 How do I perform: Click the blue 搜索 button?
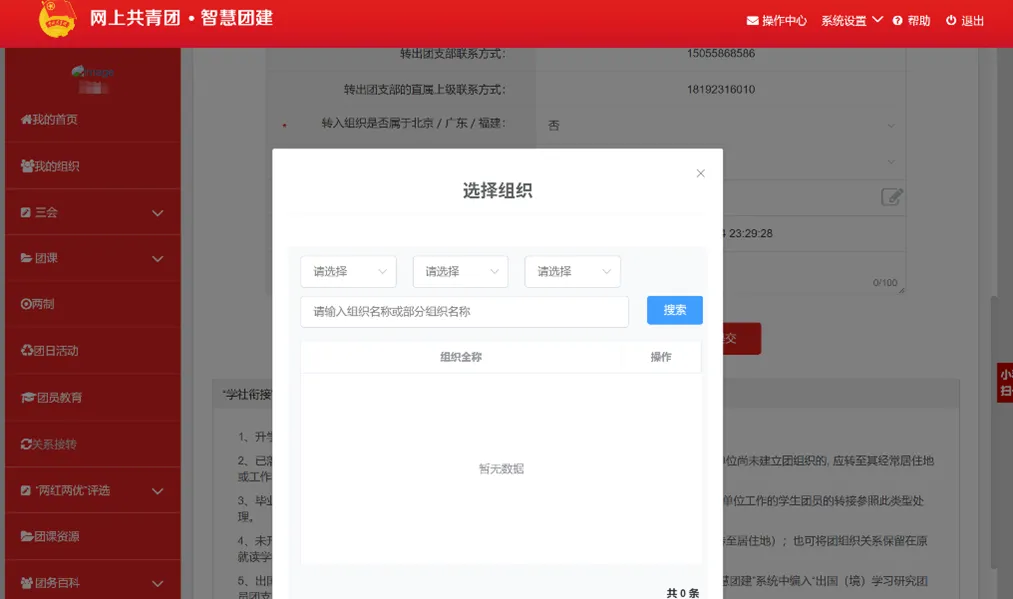674,310
